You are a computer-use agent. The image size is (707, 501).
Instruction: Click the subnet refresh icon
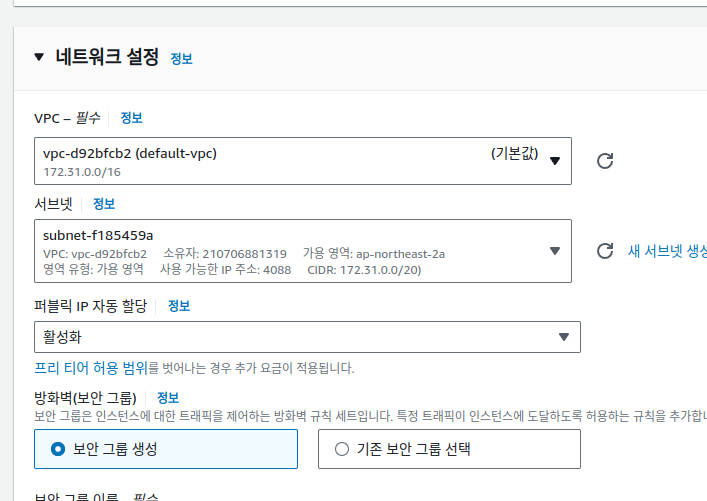click(604, 251)
